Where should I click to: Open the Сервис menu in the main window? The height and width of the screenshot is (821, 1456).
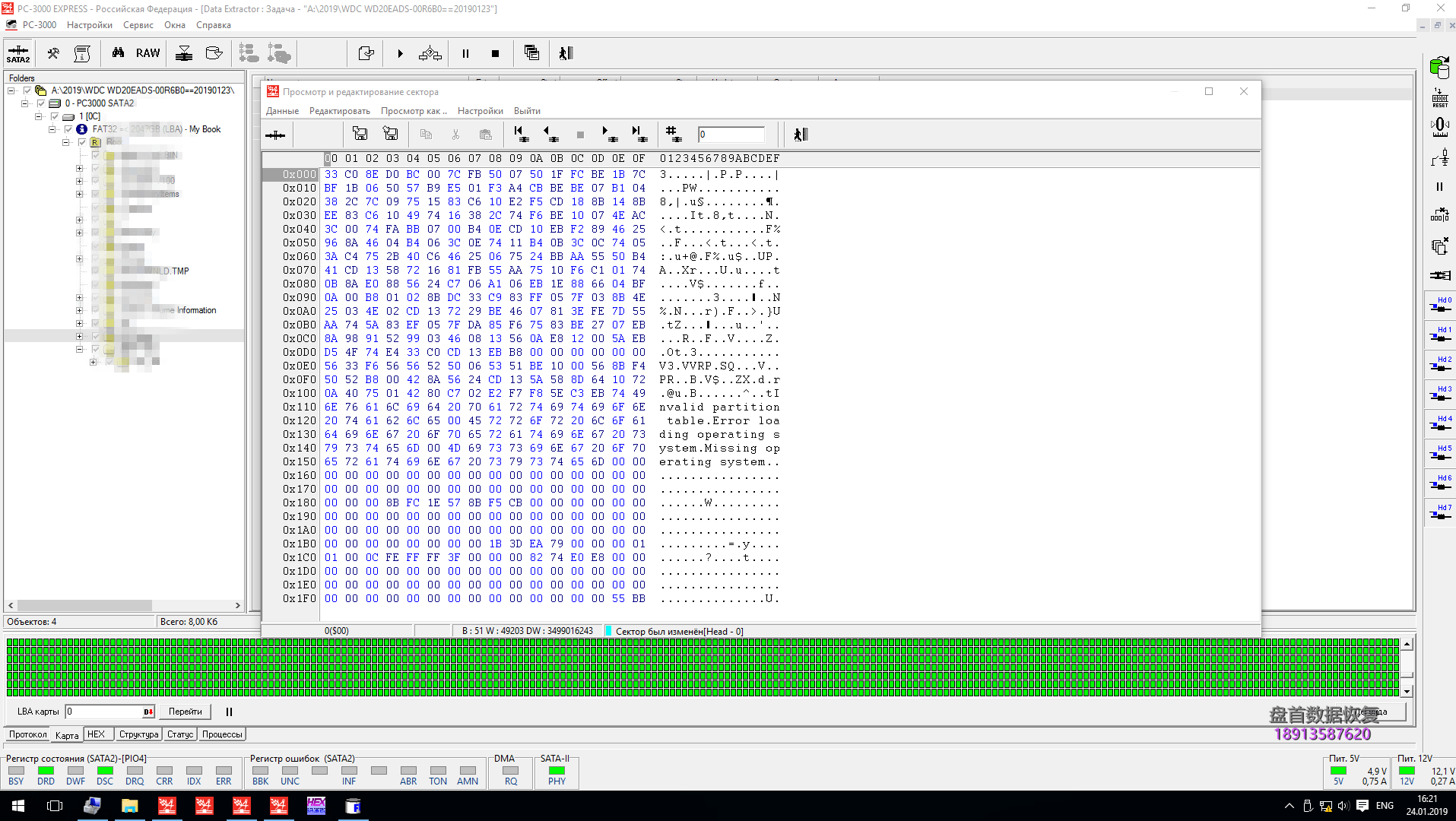[x=138, y=25]
